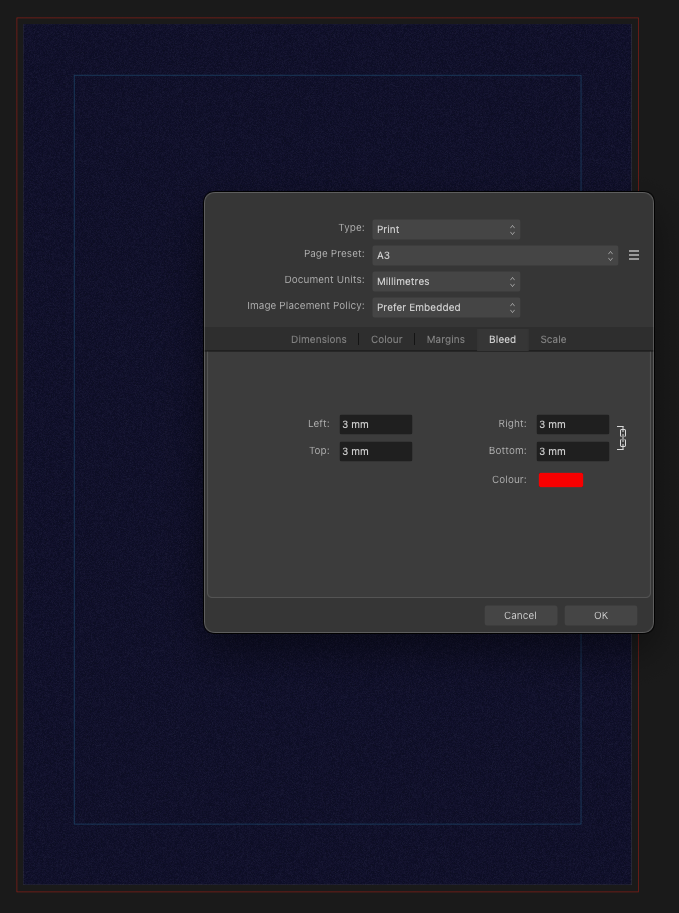Go to the Scale tab
This screenshot has width=679, height=913.
553,339
